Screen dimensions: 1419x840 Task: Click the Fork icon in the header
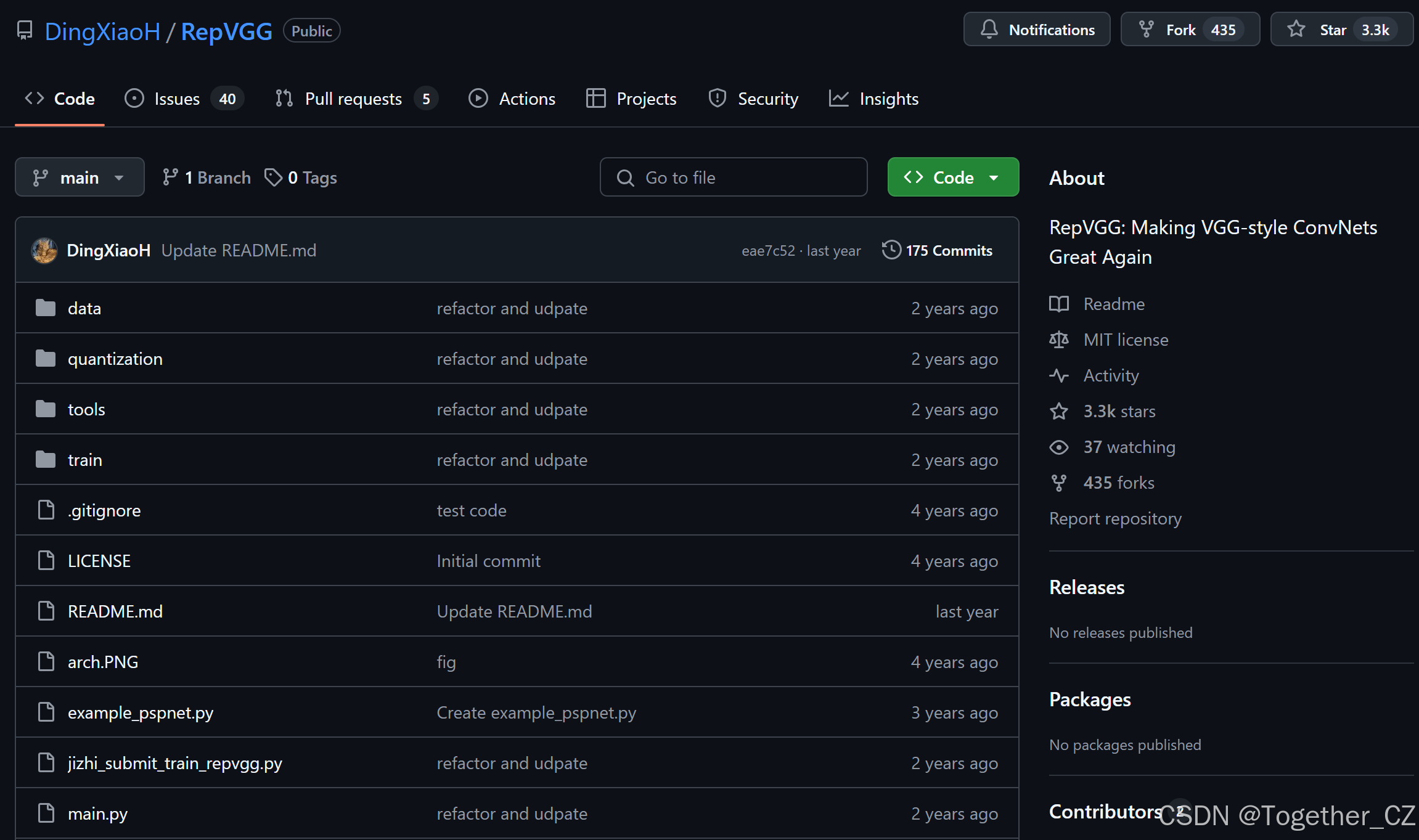click(1147, 30)
